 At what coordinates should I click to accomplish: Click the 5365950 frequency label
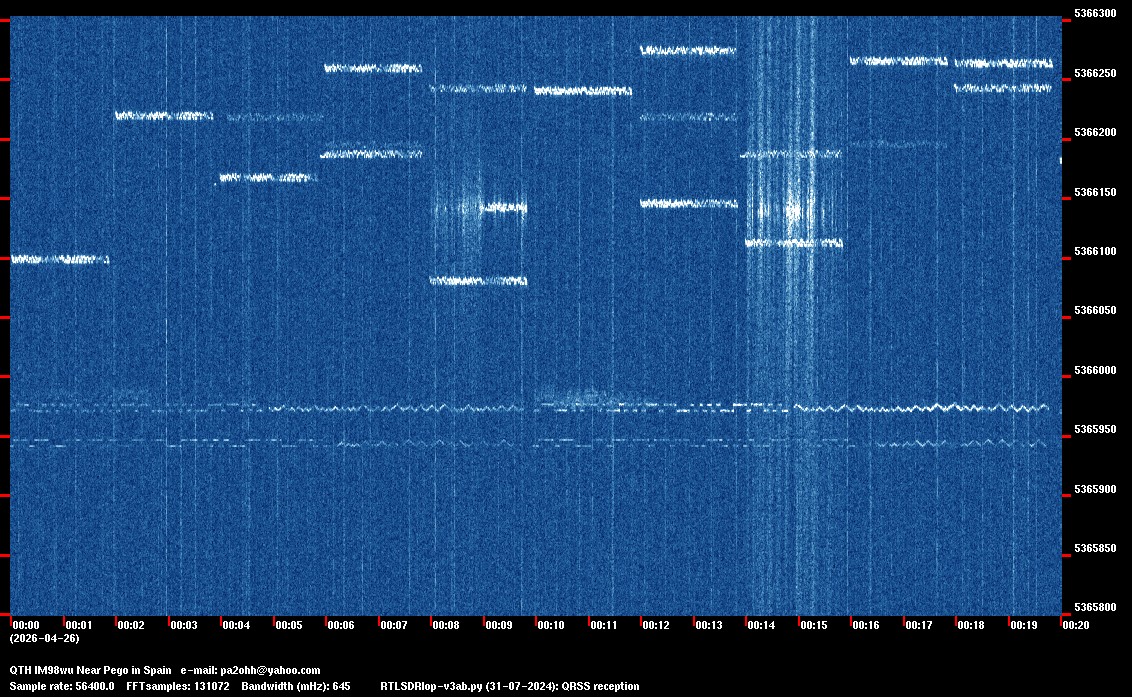[1094, 430]
